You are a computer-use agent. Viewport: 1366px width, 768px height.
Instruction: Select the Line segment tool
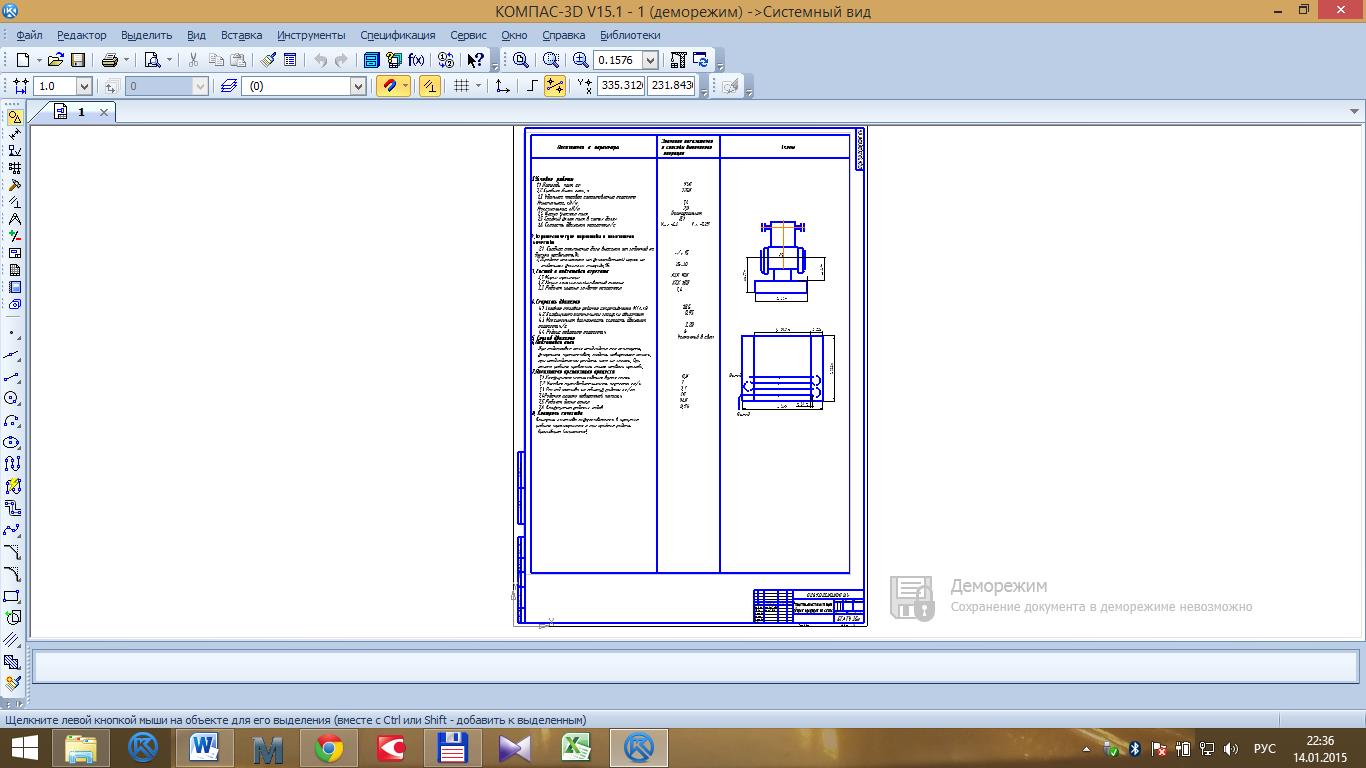tap(12, 377)
